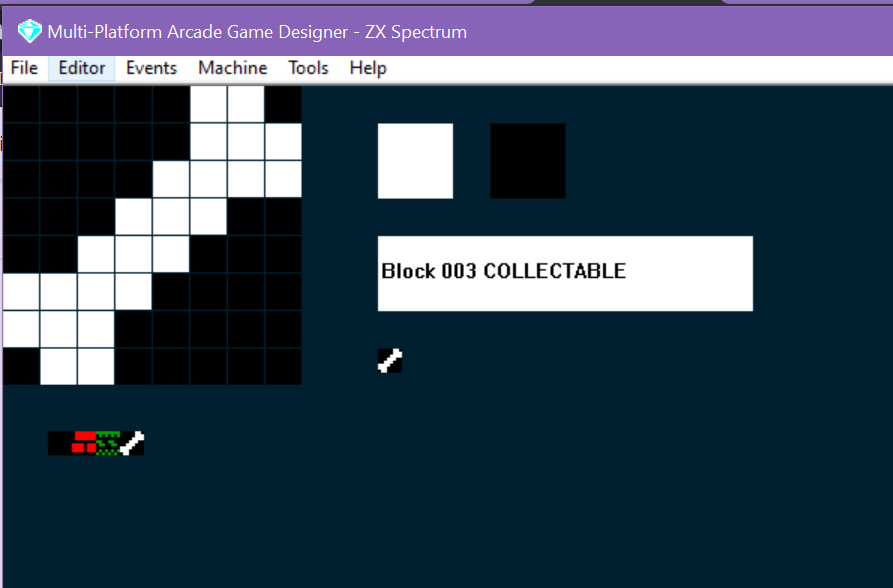Viewport: 893px width, 588px height.
Task: Click the bone block preview beside the editor
Action: pyautogui.click(x=390, y=361)
